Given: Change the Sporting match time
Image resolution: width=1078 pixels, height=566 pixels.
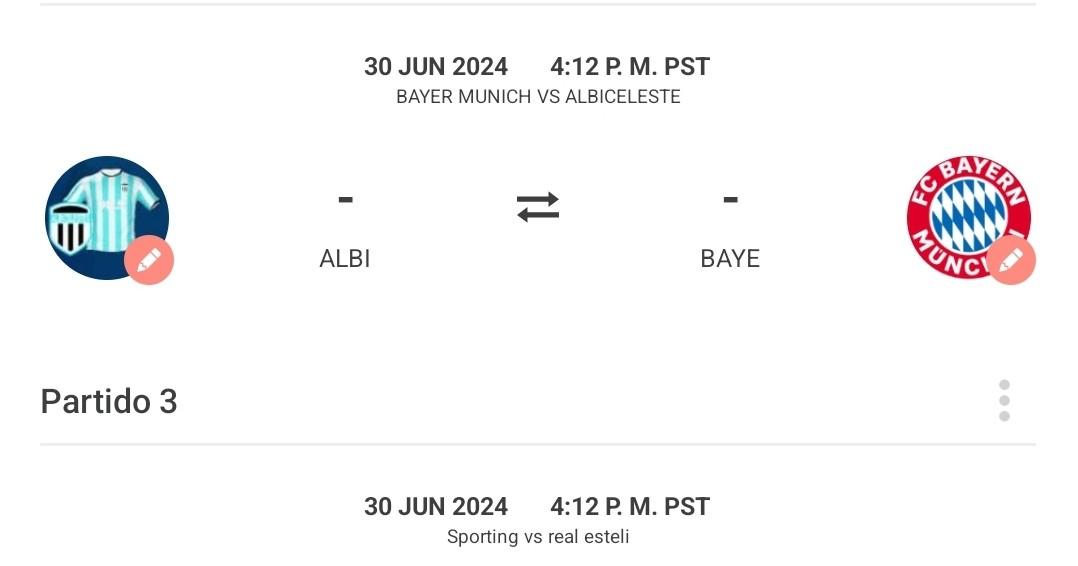Looking at the screenshot, I should pos(630,507).
